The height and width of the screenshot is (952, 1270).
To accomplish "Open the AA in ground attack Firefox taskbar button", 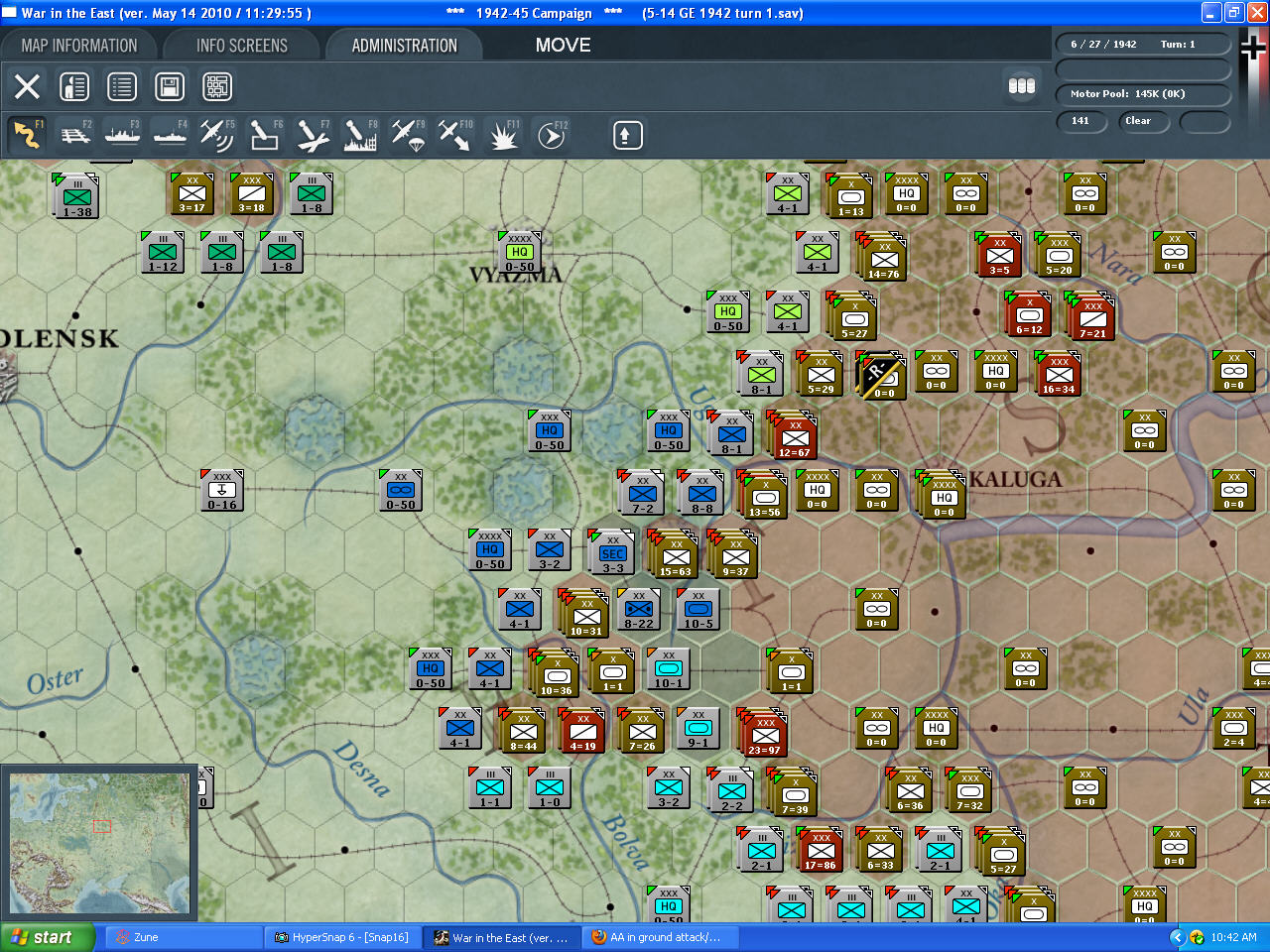I will coord(660,937).
